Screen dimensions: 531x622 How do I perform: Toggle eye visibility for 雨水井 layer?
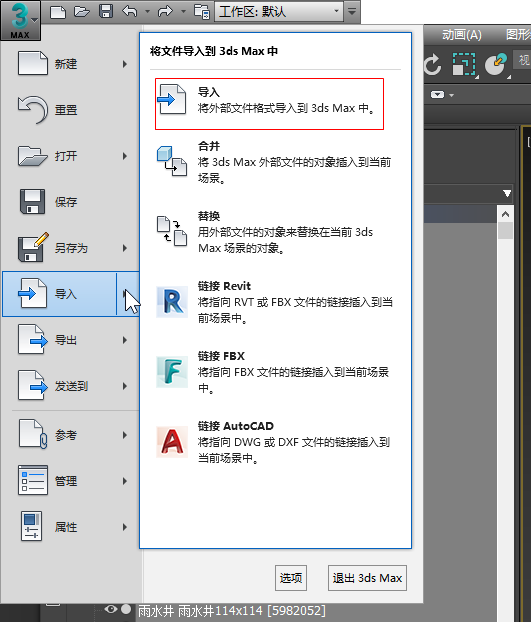(111, 609)
